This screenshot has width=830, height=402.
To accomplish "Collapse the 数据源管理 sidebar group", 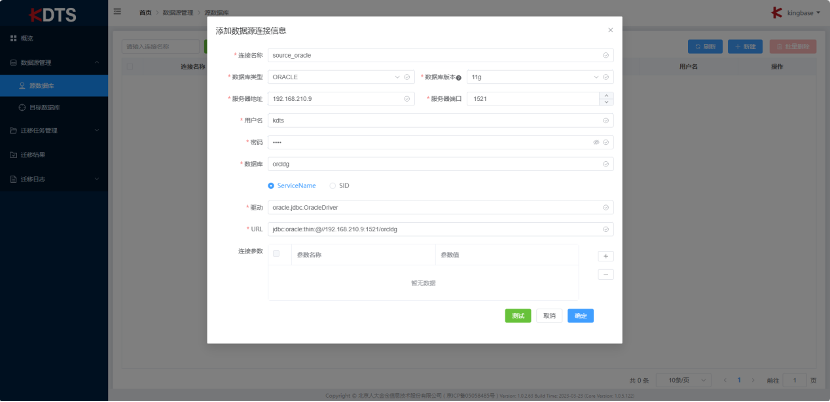I will pyautogui.click(x=97, y=62).
